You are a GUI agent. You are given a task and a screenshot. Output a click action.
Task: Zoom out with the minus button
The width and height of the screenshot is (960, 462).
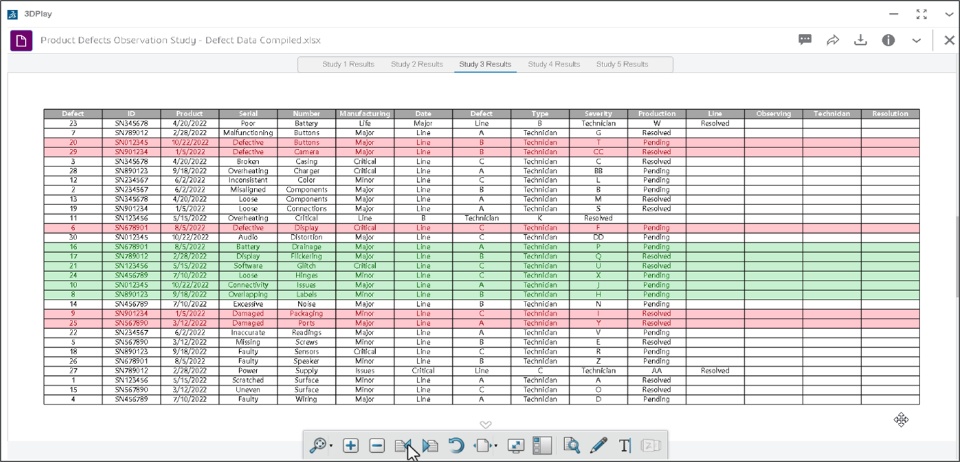[x=378, y=445]
